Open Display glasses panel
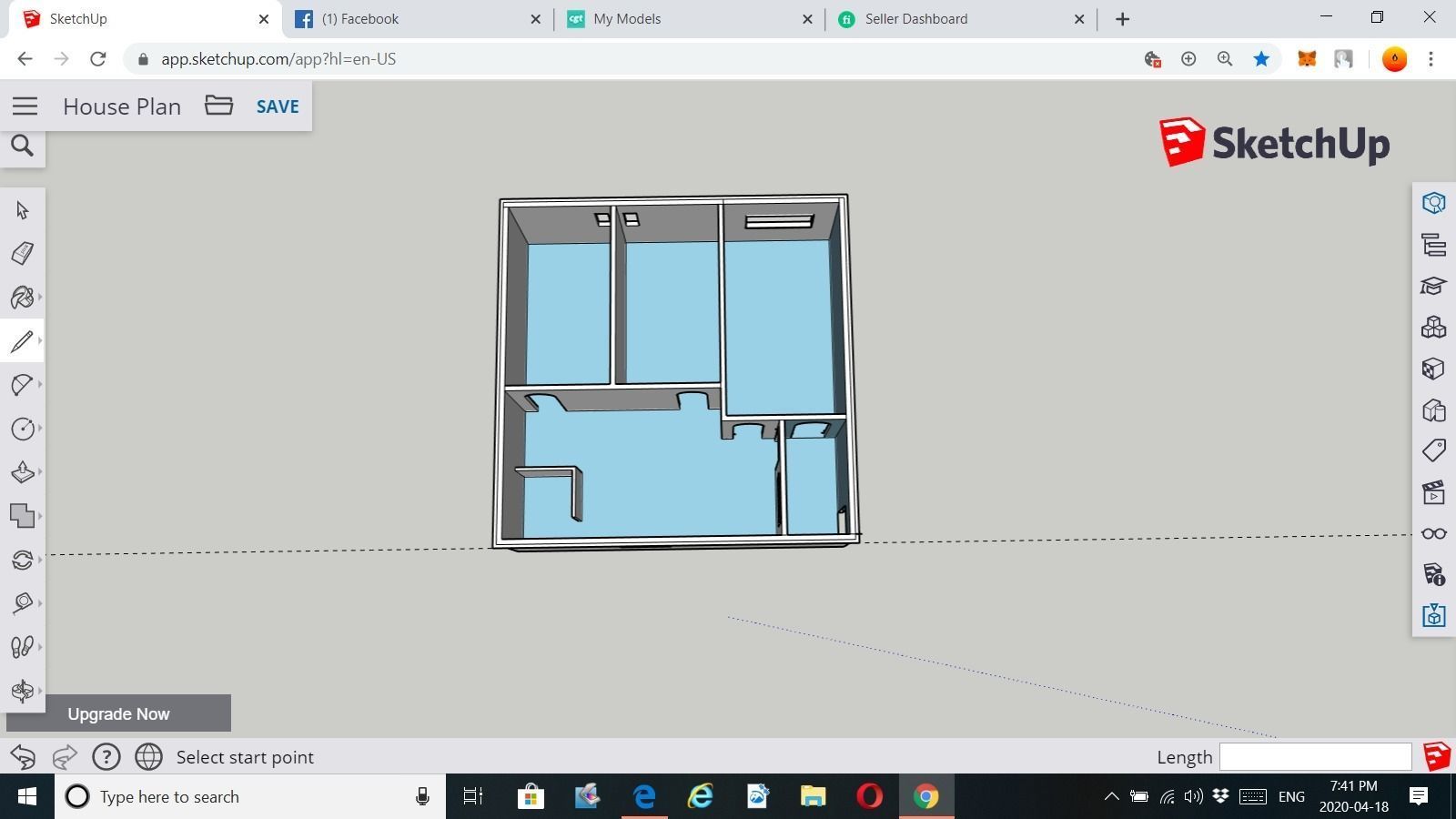Screen dimensions: 1456x819 [x=1434, y=534]
